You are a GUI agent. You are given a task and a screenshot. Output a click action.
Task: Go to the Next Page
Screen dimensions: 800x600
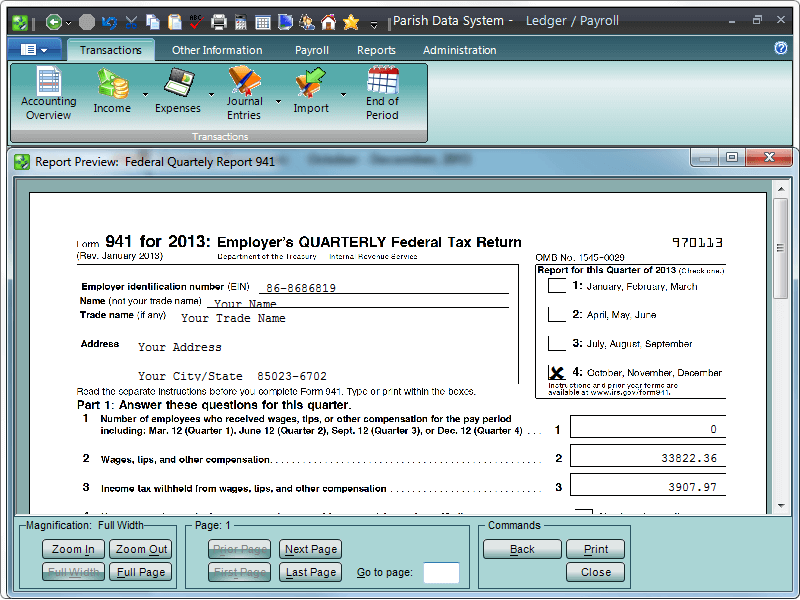(311, 549)
